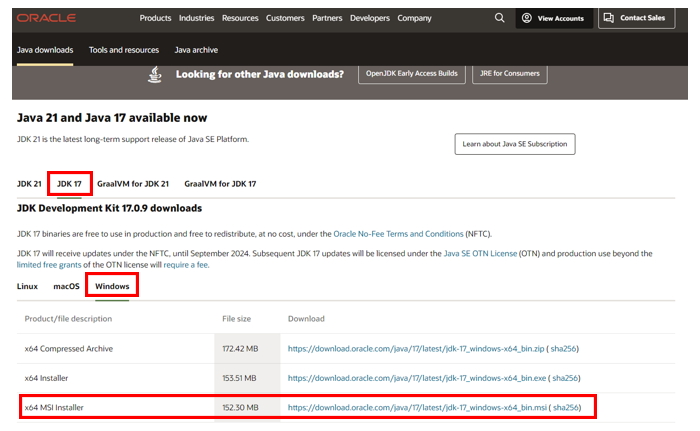The width and height of the screenshot is (700, 431).
Task: Click Learn about Java SE Subscription
Action: click(515, 144)
